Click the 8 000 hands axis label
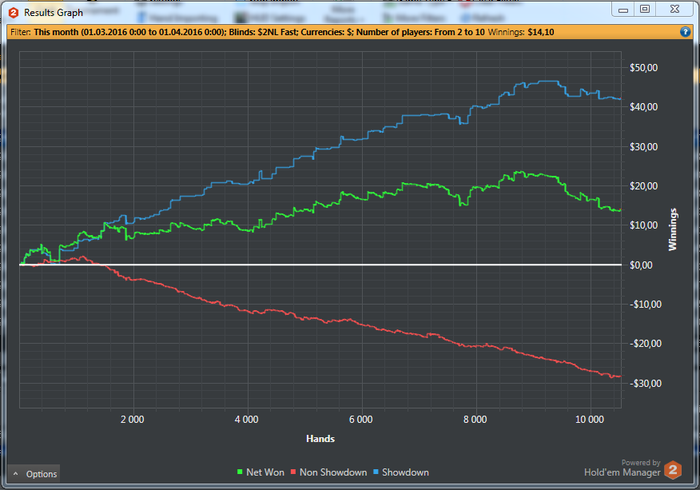 [475, 419]
